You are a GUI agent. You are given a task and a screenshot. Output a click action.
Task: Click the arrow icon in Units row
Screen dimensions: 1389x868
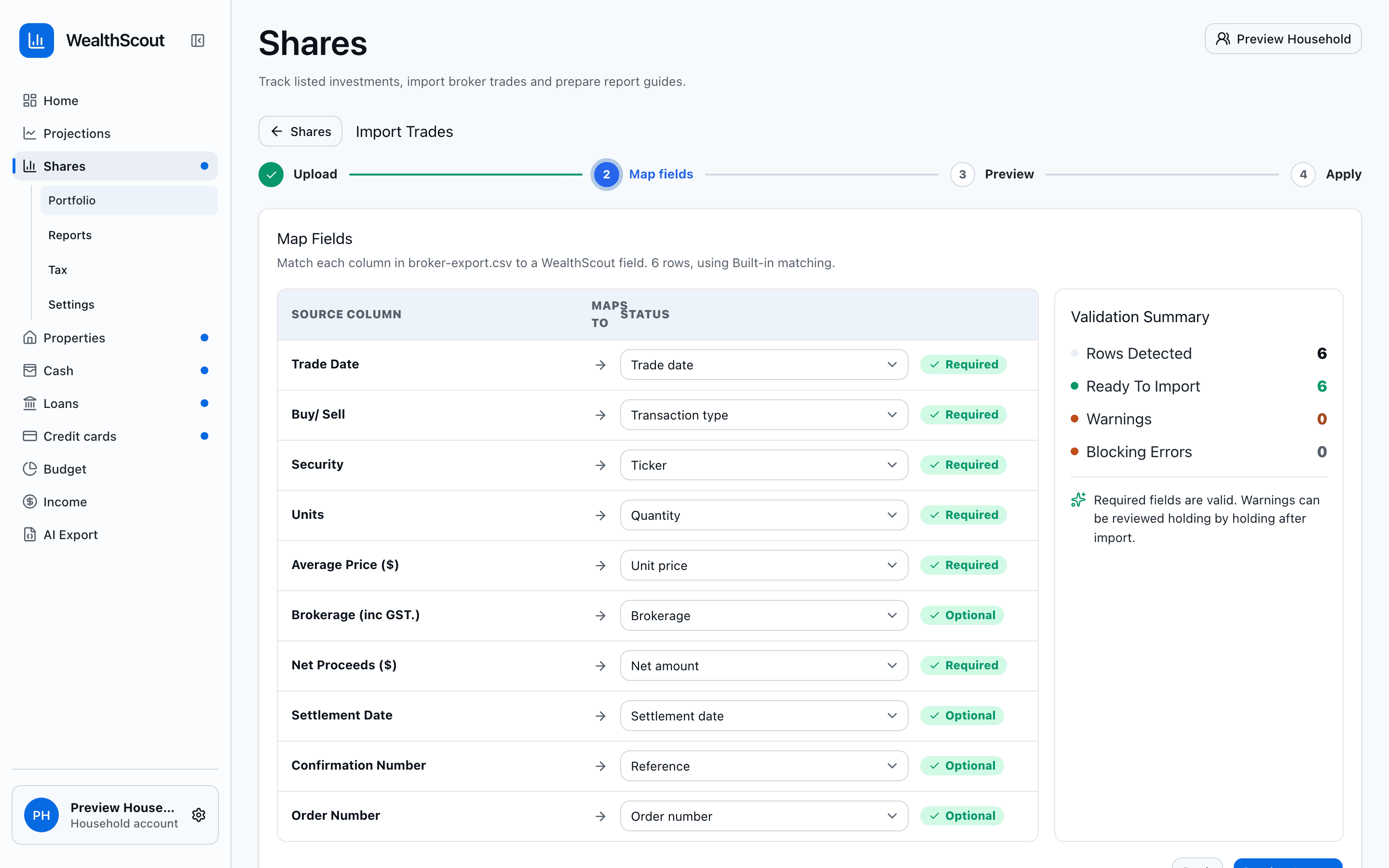pyautogui.click(x=600, y=515)
